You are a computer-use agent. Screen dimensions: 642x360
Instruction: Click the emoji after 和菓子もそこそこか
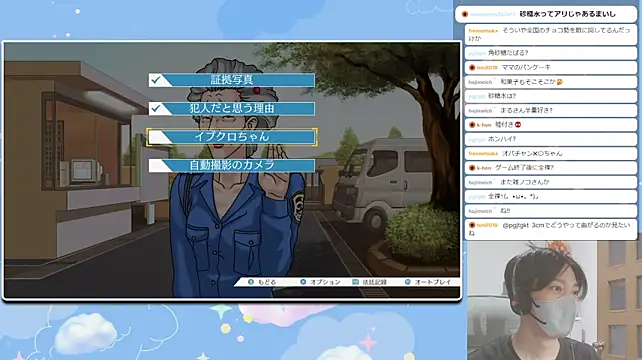click(x=560, y=82)
